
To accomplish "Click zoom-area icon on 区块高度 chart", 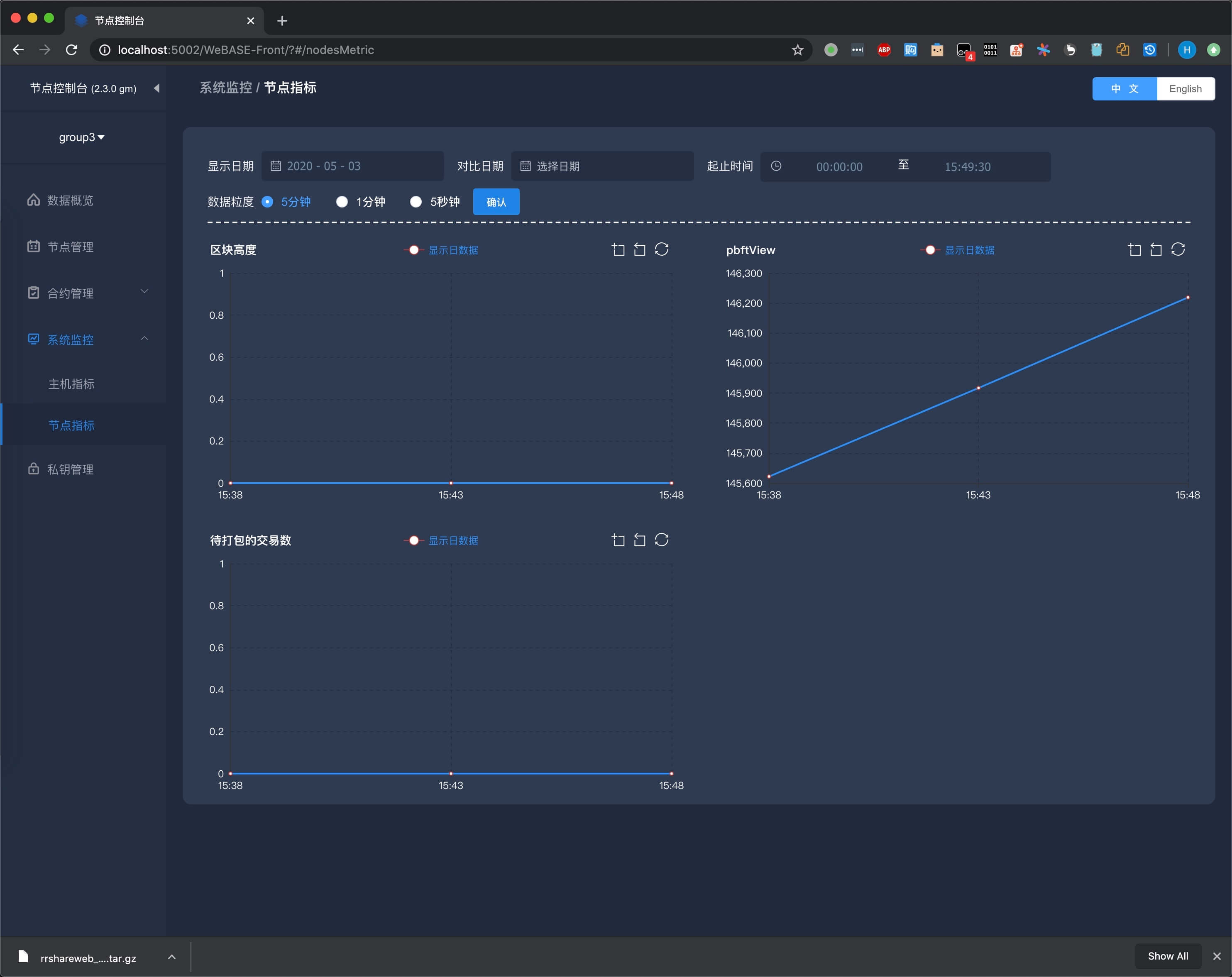I will (618, 250).
